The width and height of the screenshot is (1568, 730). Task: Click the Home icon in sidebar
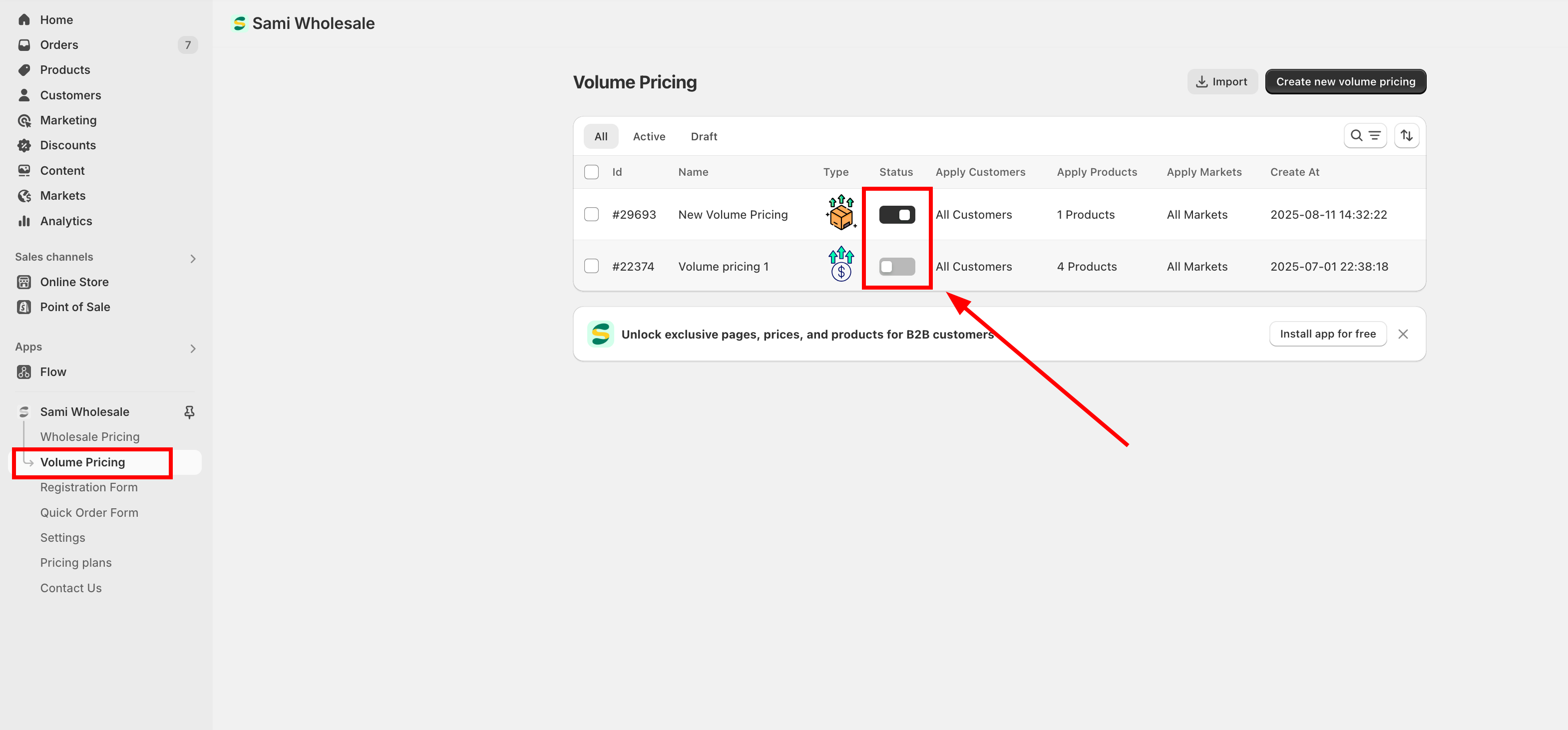(24, 19)
